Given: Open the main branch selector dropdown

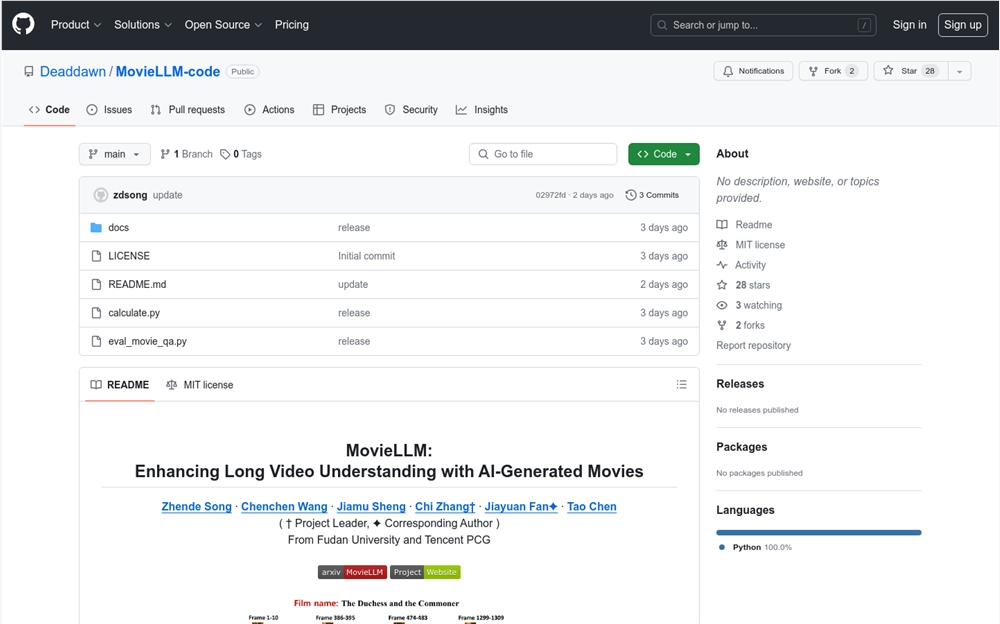Looking at the screenshot, I should (115, 154).
